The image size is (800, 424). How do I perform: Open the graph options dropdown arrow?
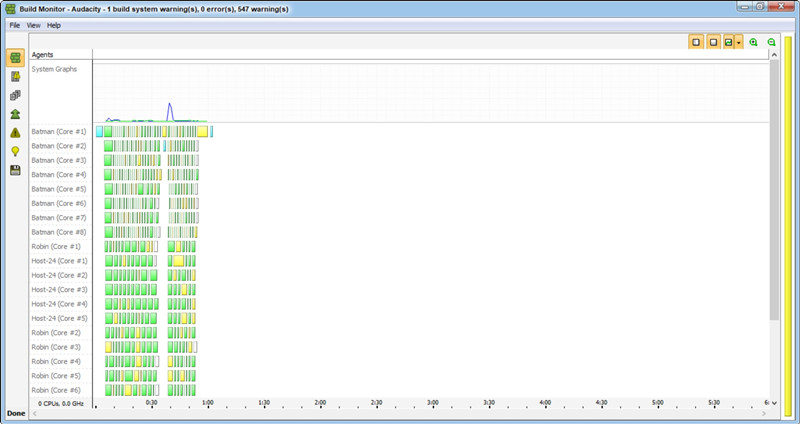pyautogui.click(x=739, y=42)
